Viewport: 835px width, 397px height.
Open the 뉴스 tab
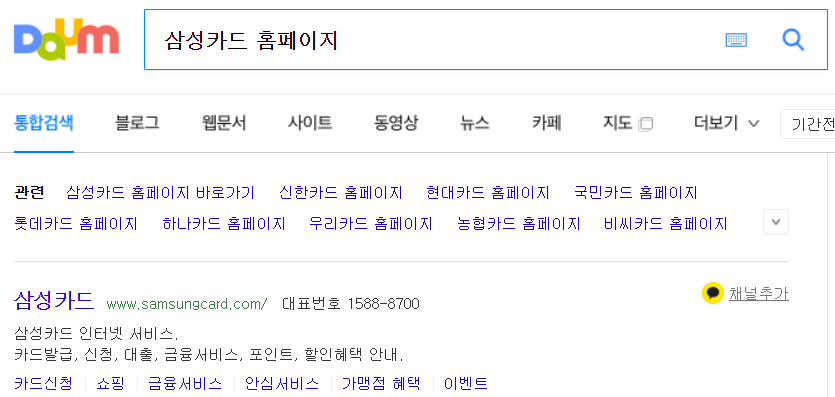(474, 123)
